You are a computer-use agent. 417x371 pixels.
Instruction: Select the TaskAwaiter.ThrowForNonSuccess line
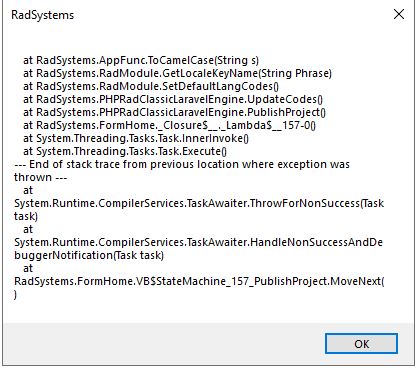click(199, 203)
